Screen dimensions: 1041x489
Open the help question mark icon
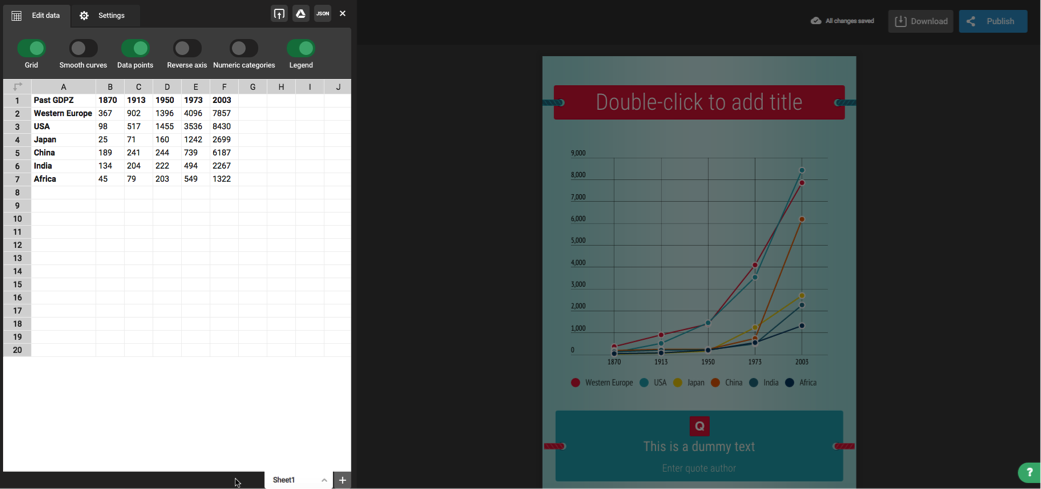coord(1028,472)
